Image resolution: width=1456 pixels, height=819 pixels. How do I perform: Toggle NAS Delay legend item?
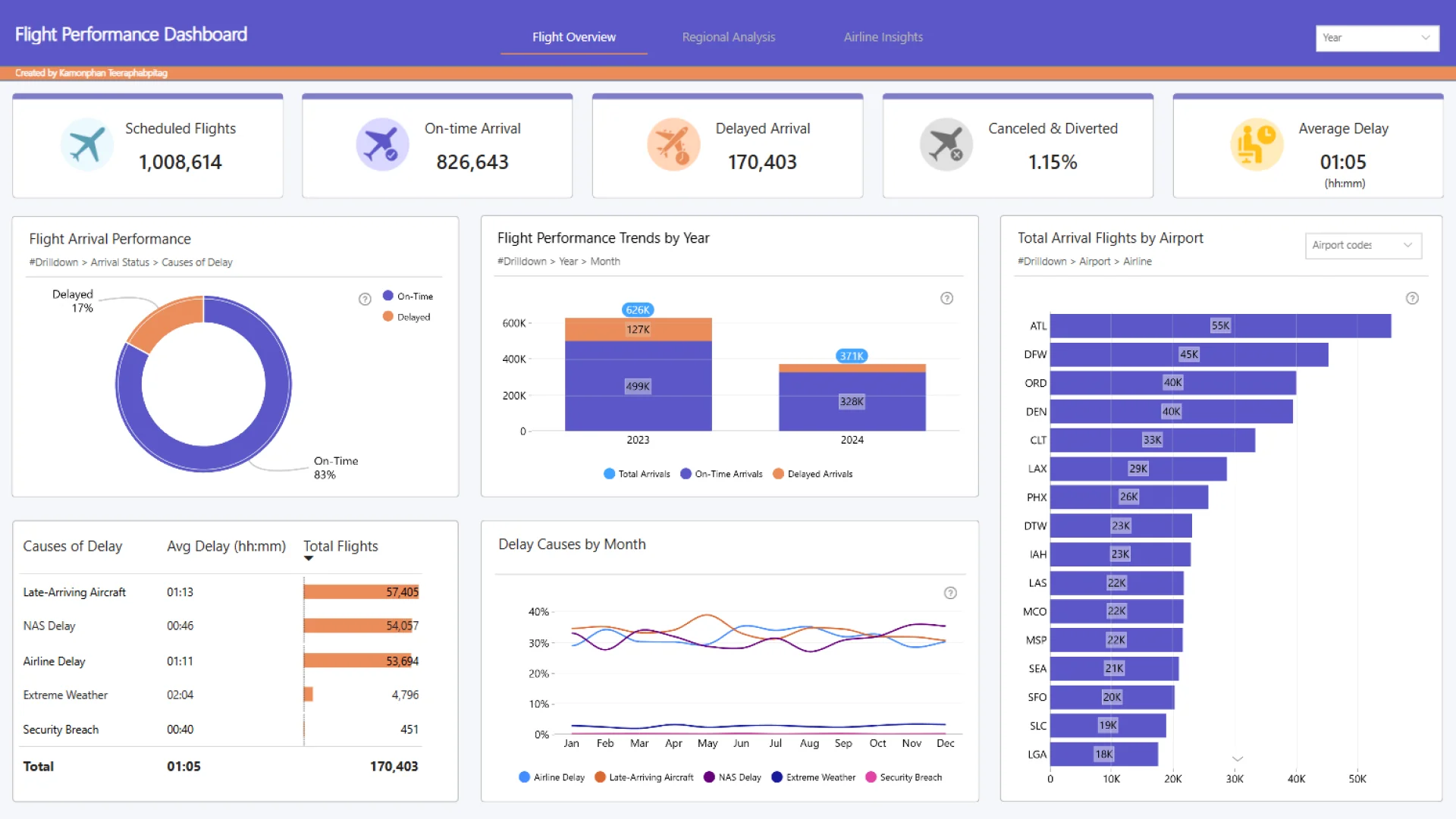pos(733,777)
